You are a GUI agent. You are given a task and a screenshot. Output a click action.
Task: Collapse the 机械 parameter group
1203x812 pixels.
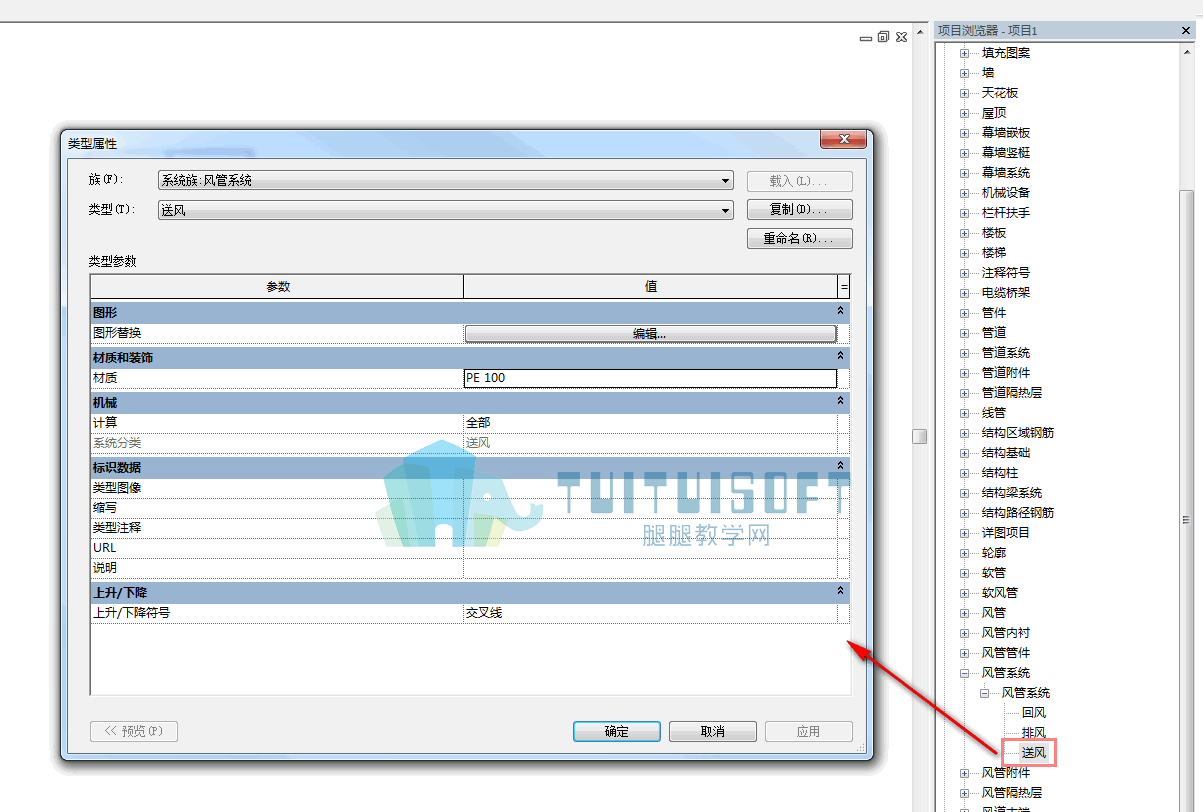[x=841, y=402]
